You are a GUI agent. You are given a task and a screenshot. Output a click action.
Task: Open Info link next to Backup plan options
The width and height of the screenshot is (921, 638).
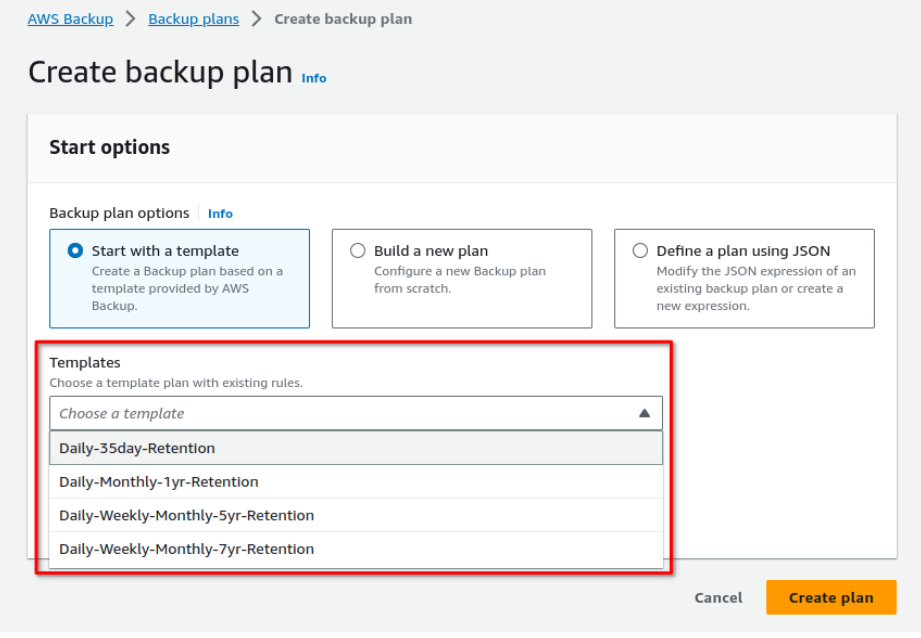pyautogui.click(x=220, y=213)
